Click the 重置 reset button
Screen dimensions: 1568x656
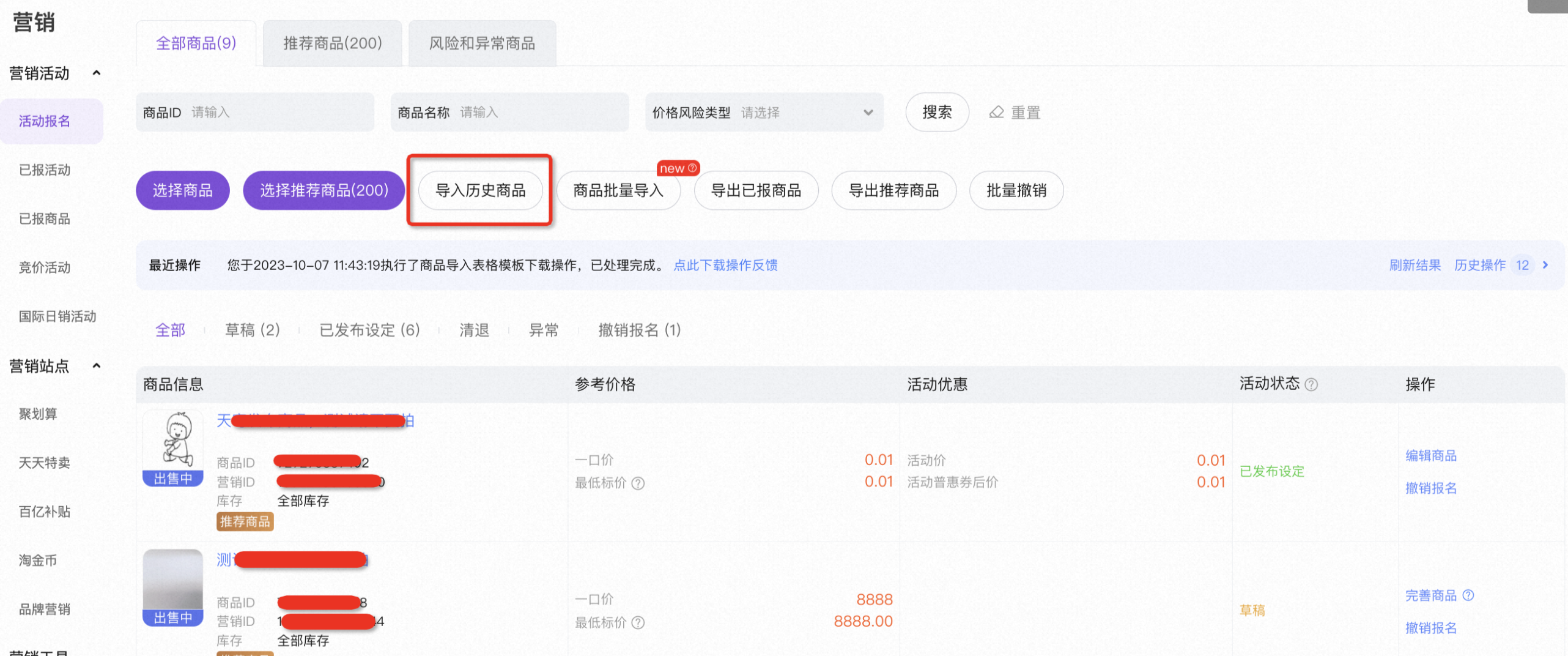pos(1015,112)
